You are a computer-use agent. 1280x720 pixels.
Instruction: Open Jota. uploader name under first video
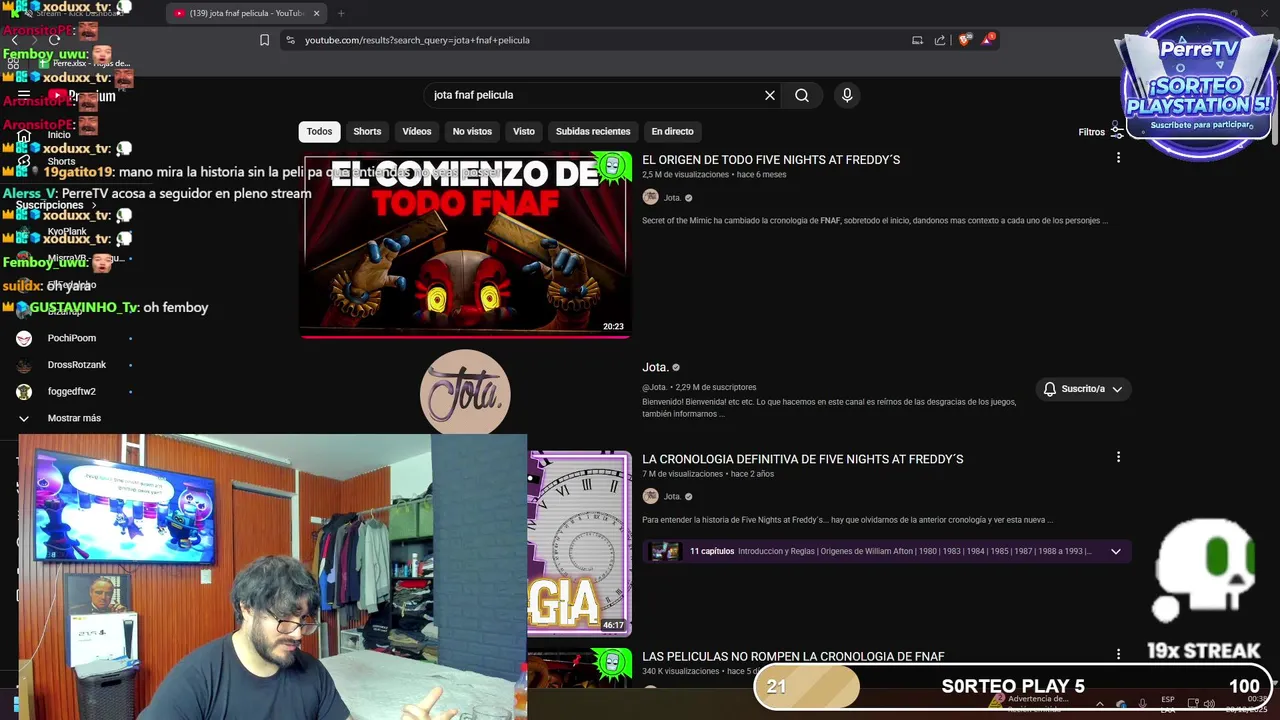pos(672,198)
